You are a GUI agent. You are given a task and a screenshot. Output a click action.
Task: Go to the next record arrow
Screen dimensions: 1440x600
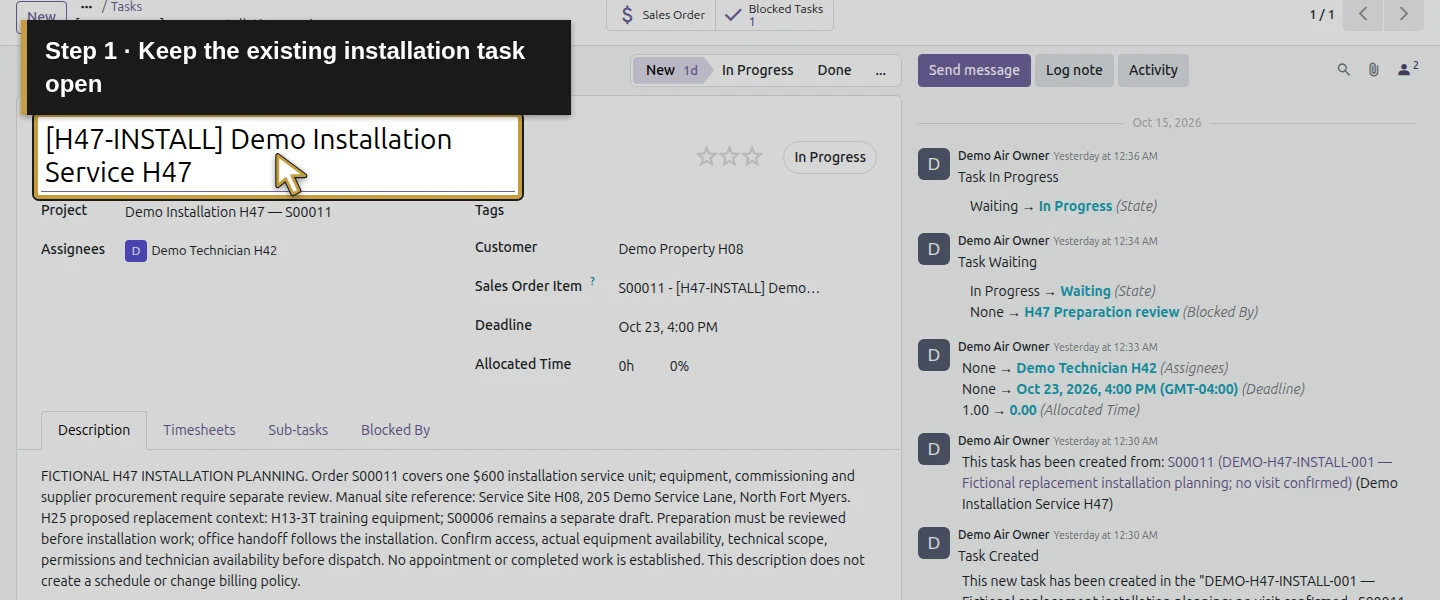(x=1403, y=14)
